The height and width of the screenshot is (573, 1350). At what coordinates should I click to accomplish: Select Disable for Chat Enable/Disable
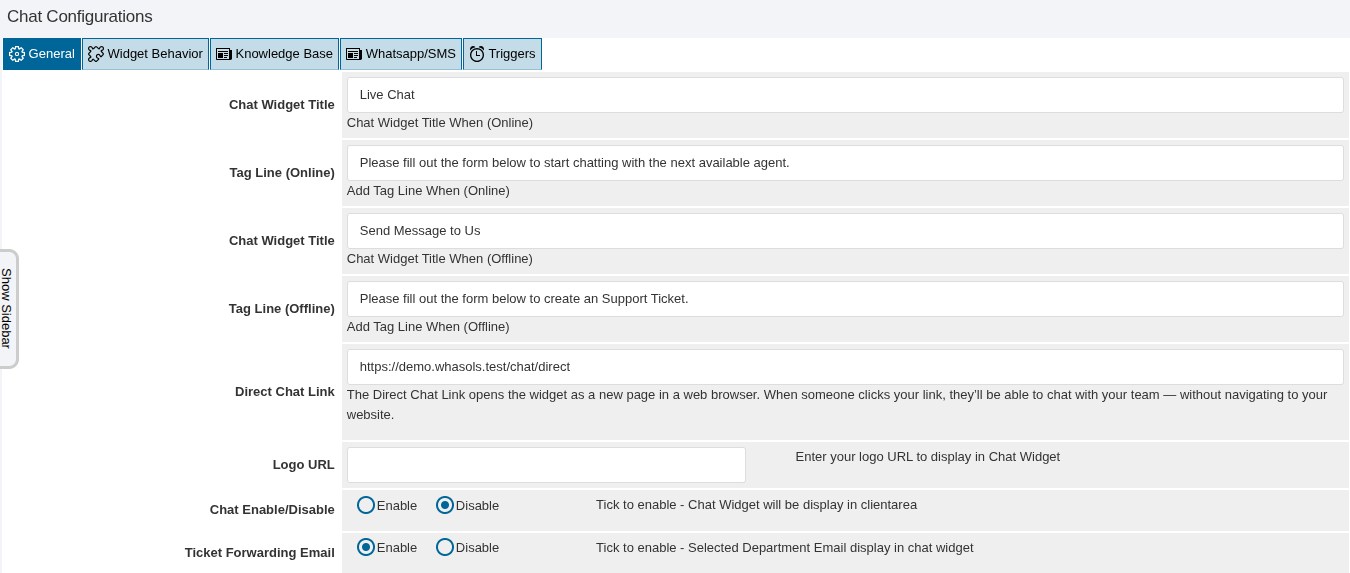point(445,505)
